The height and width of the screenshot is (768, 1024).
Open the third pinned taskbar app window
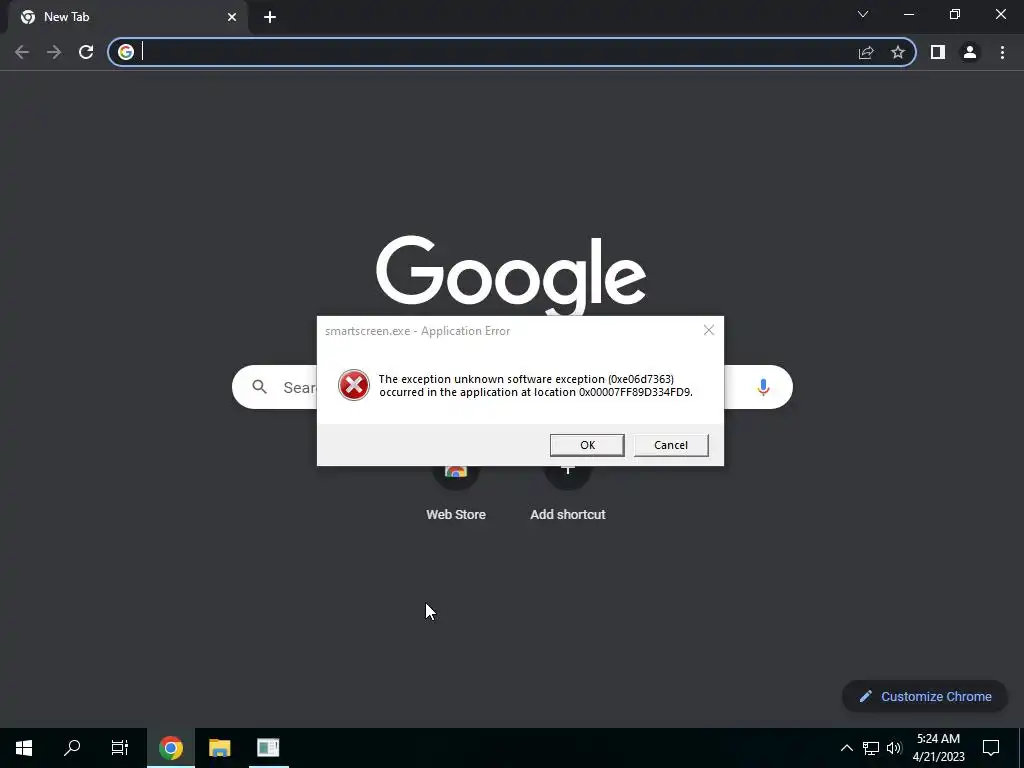pyautogui.click(x=268, y=748)
